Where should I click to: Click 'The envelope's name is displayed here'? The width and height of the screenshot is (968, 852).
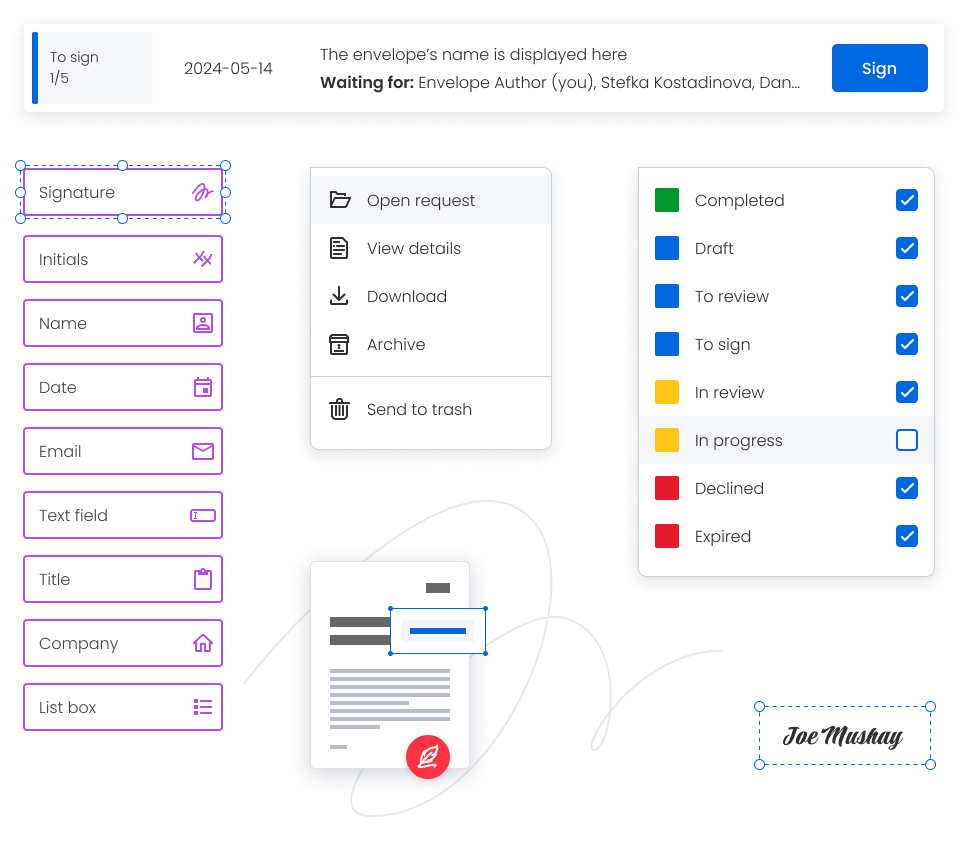473,54
